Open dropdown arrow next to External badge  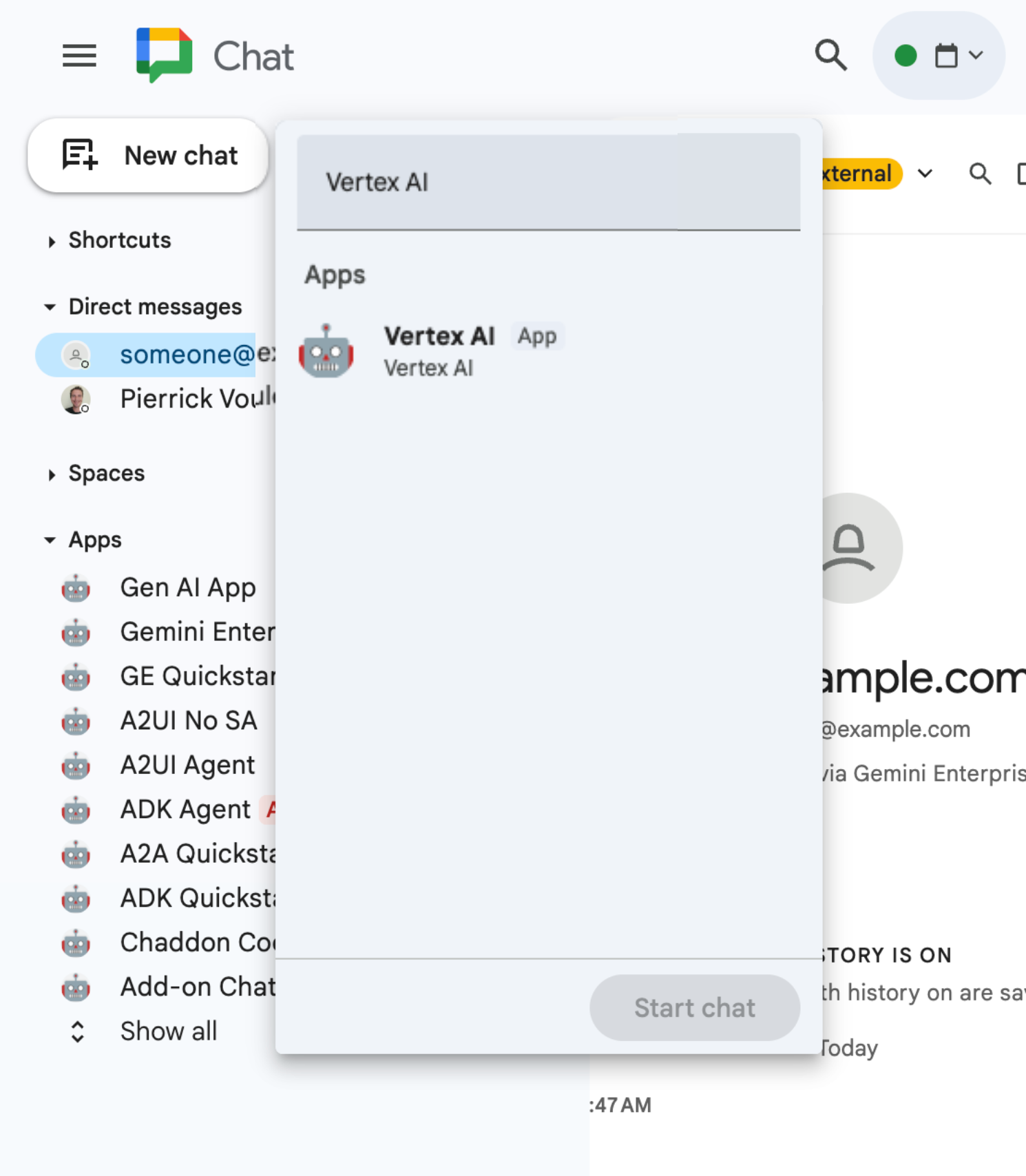[x=925, y=174]
